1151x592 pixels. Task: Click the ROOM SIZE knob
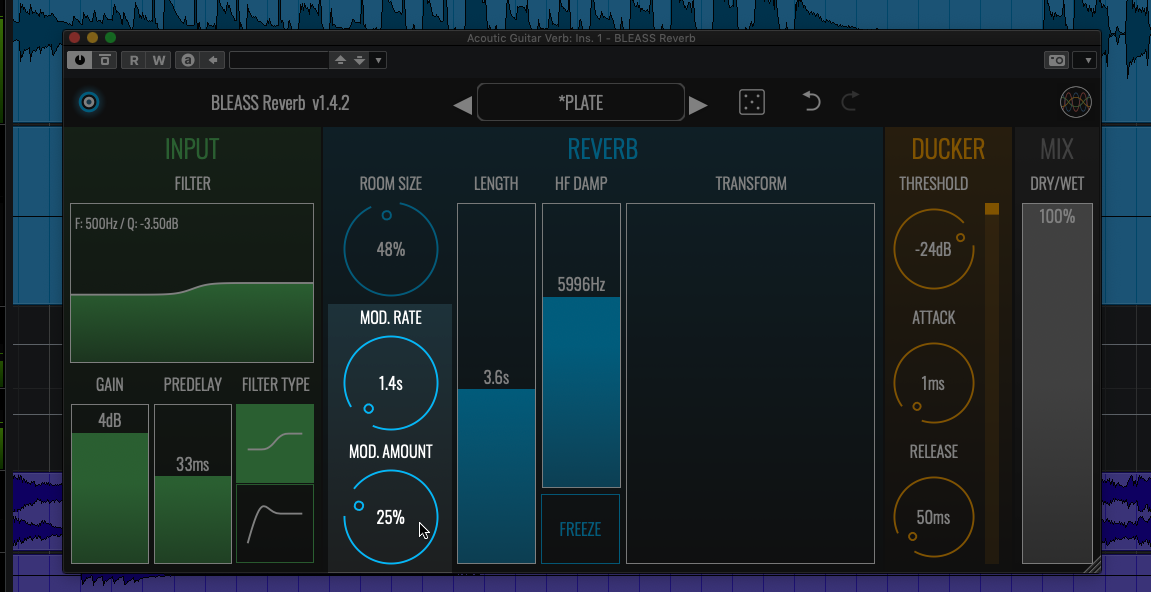pyautogui.click(x=390, y=249)
